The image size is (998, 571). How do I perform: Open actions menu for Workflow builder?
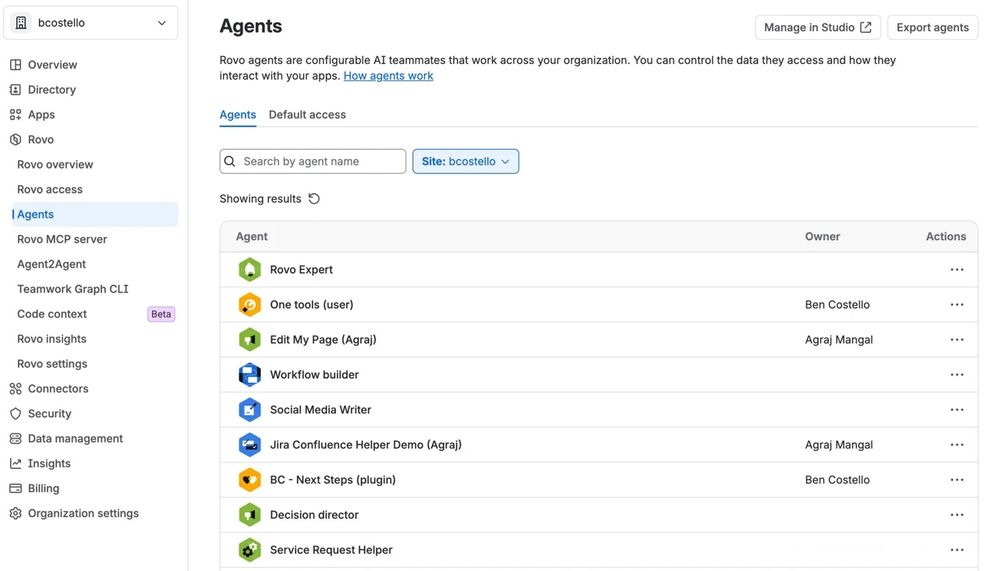pos(957,374)
